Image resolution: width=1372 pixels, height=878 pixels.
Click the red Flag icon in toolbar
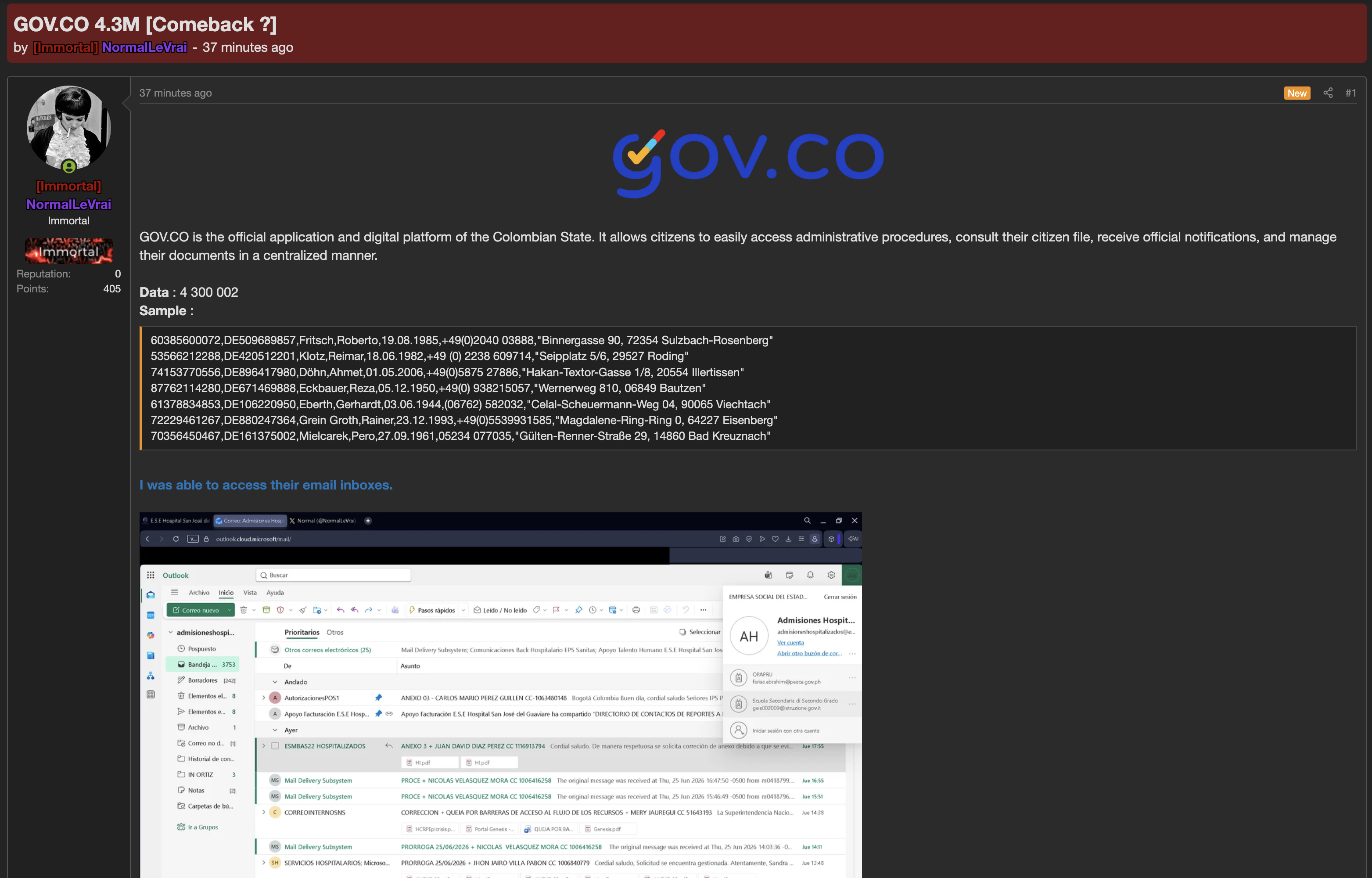(557, 610)
